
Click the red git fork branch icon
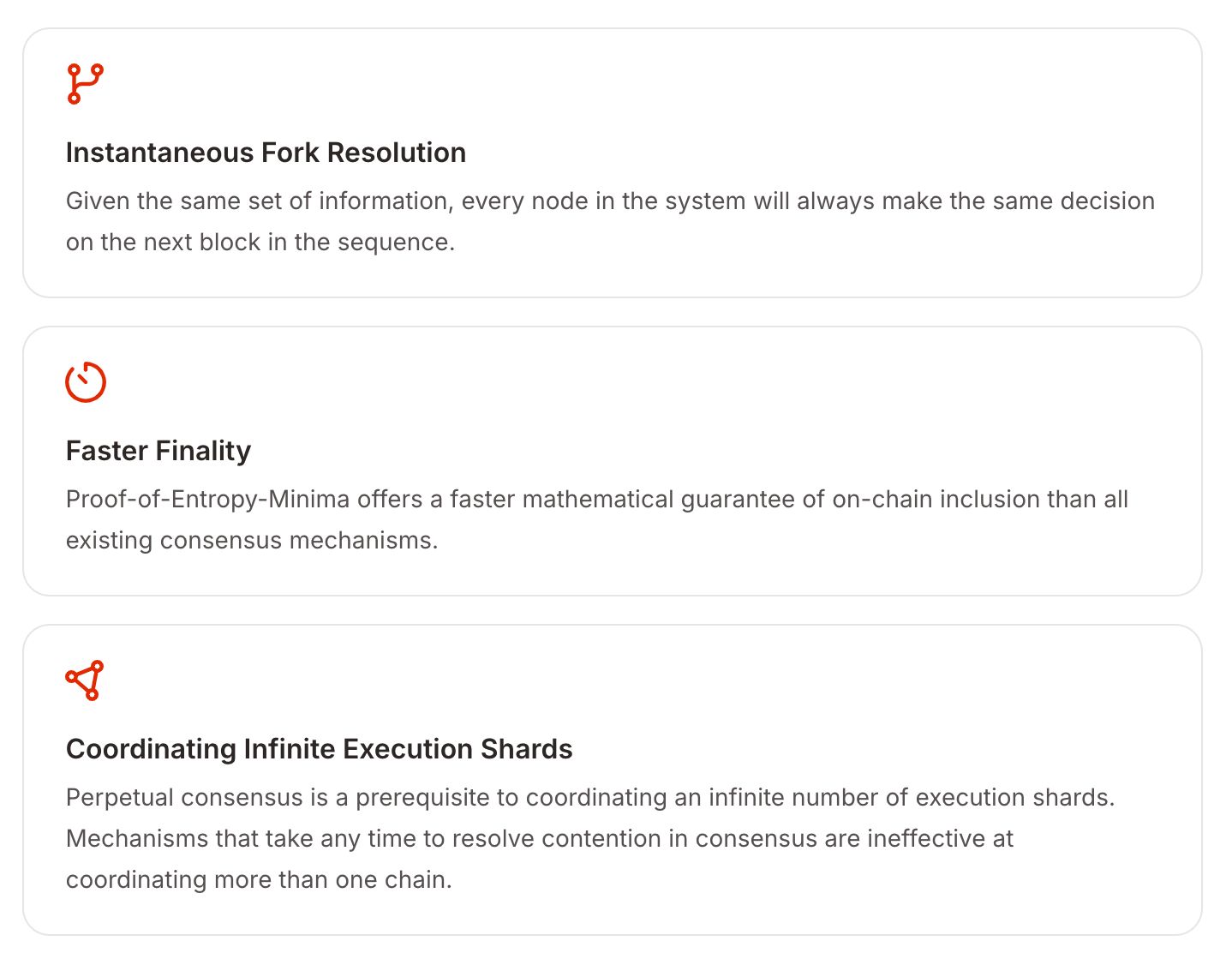tap(86, 84)
